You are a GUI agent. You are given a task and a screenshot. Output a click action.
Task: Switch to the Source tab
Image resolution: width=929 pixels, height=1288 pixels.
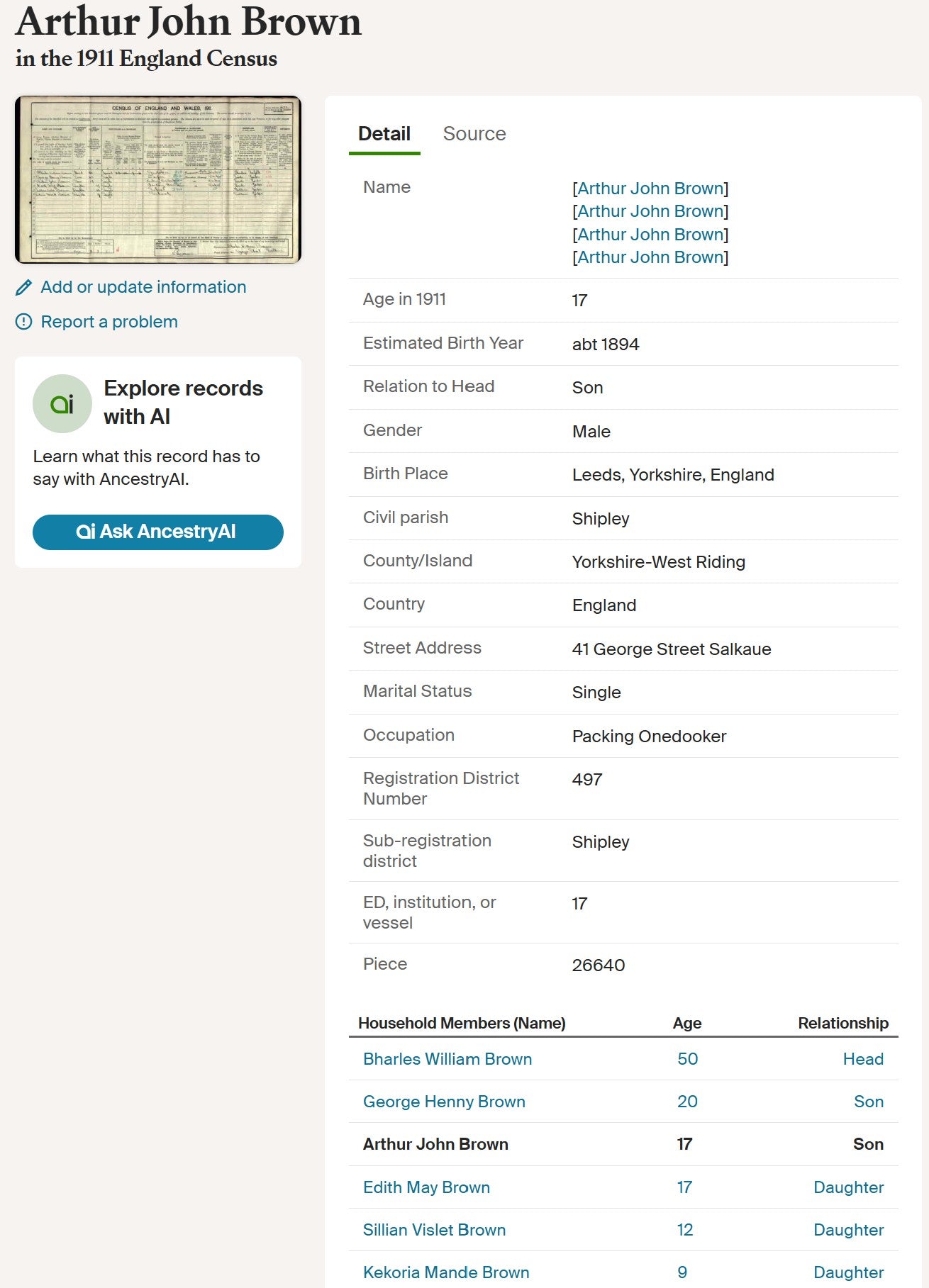pyautogui.click(x=474, y=134)
